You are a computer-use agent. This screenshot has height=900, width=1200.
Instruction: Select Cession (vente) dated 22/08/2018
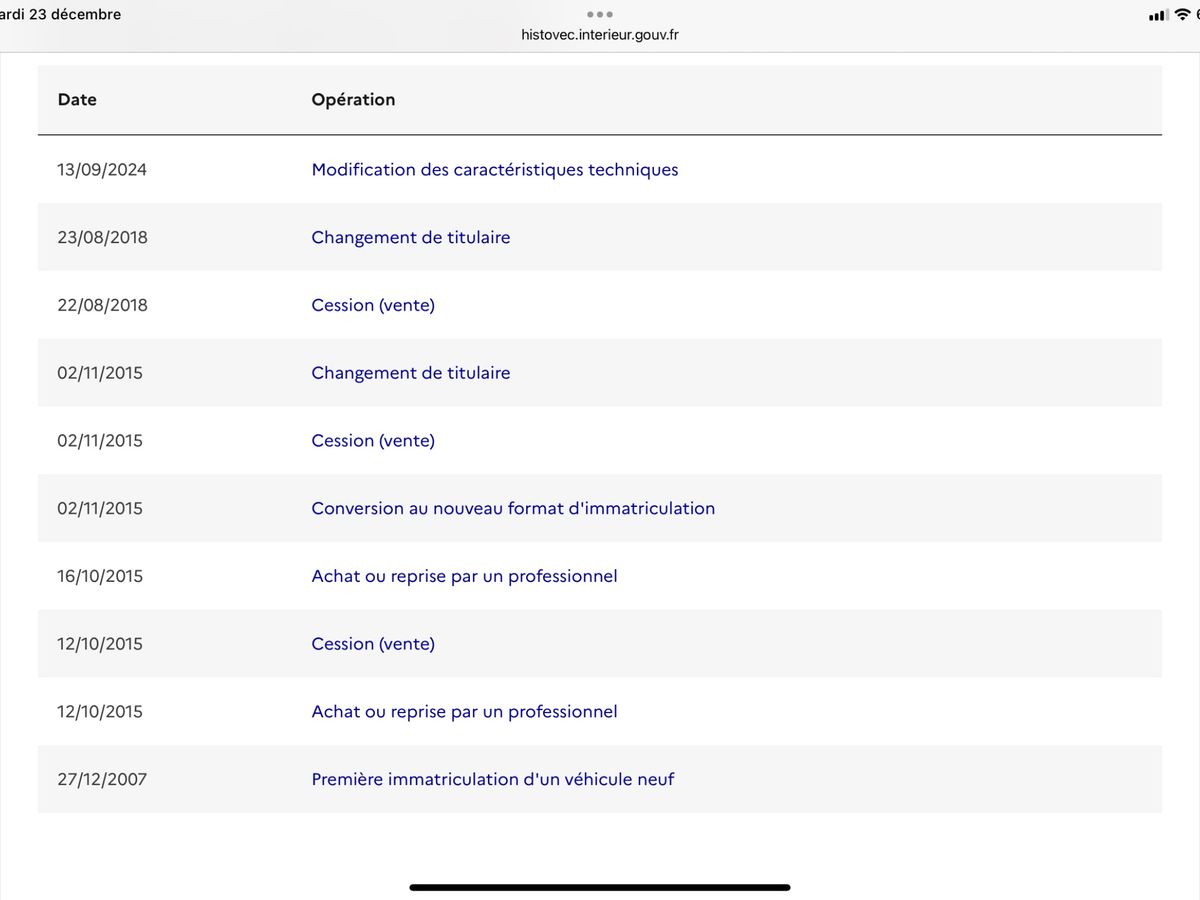(373, 305)
